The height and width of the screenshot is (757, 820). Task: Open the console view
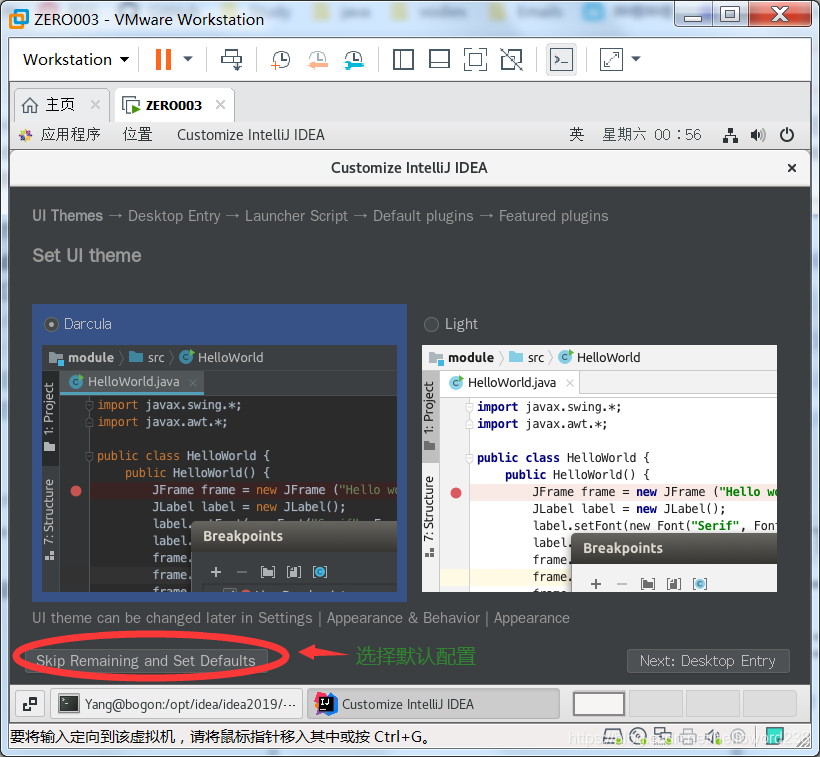561,59
